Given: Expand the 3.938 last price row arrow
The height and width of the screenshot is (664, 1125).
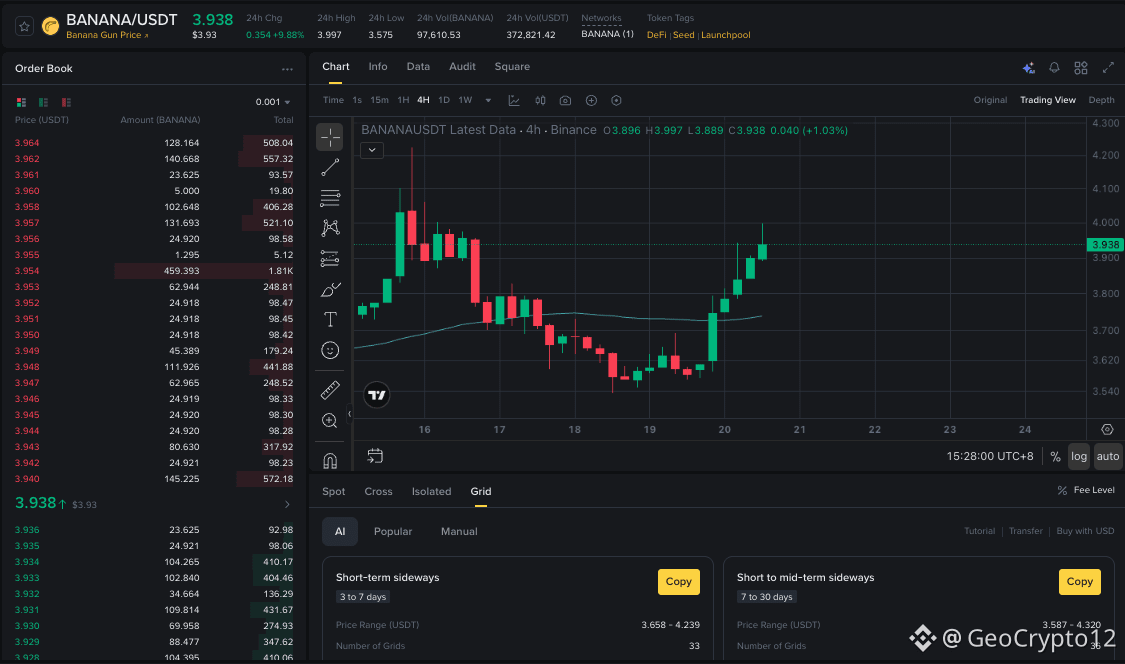Looking at the screenshot, I should tap(287, 505).
